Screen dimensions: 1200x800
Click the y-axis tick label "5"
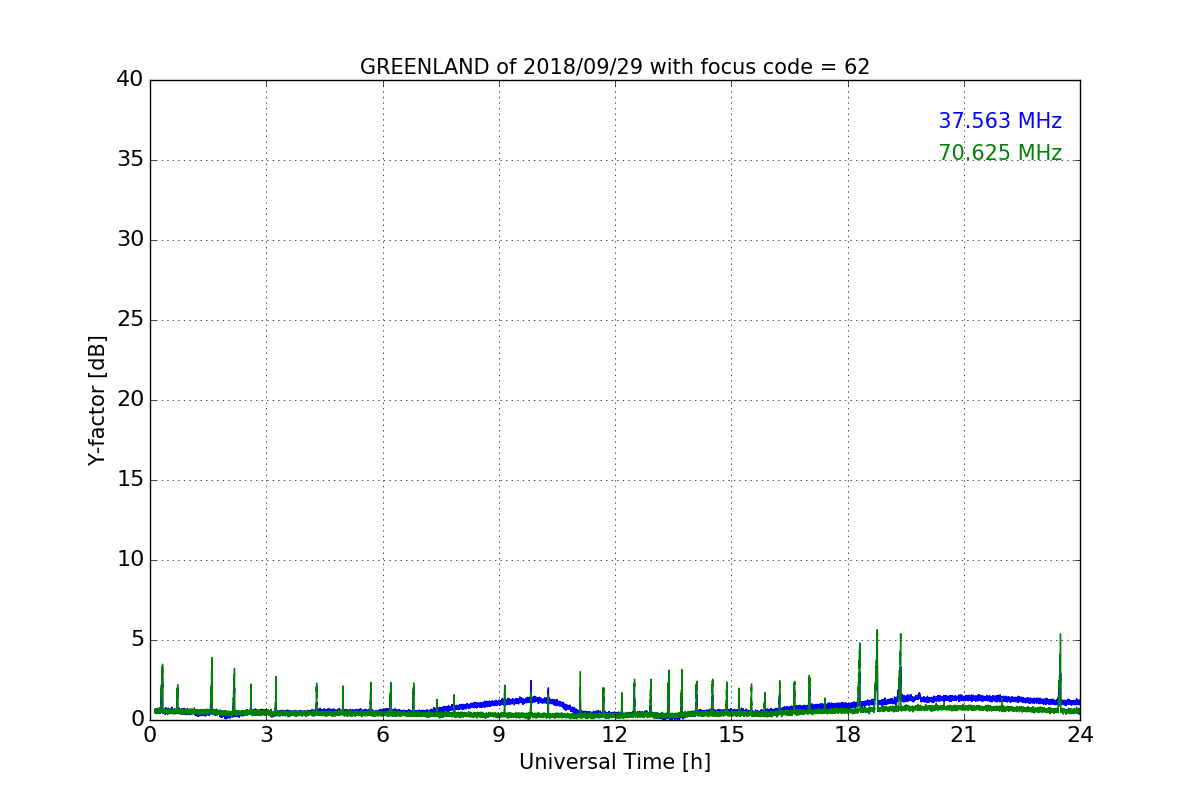point(137,640)
